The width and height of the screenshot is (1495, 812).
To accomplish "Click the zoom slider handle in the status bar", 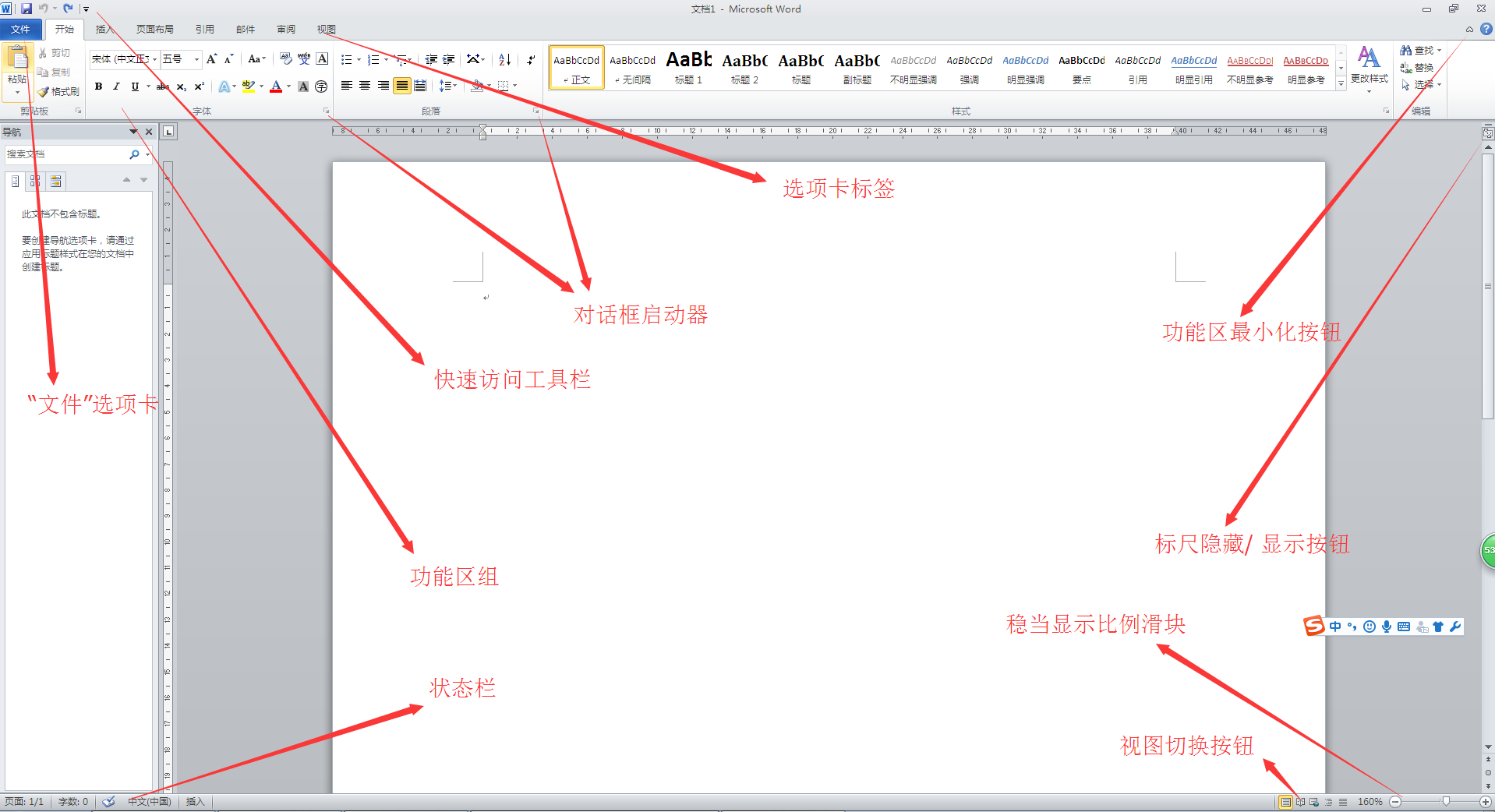I will tap(1446, 802).
